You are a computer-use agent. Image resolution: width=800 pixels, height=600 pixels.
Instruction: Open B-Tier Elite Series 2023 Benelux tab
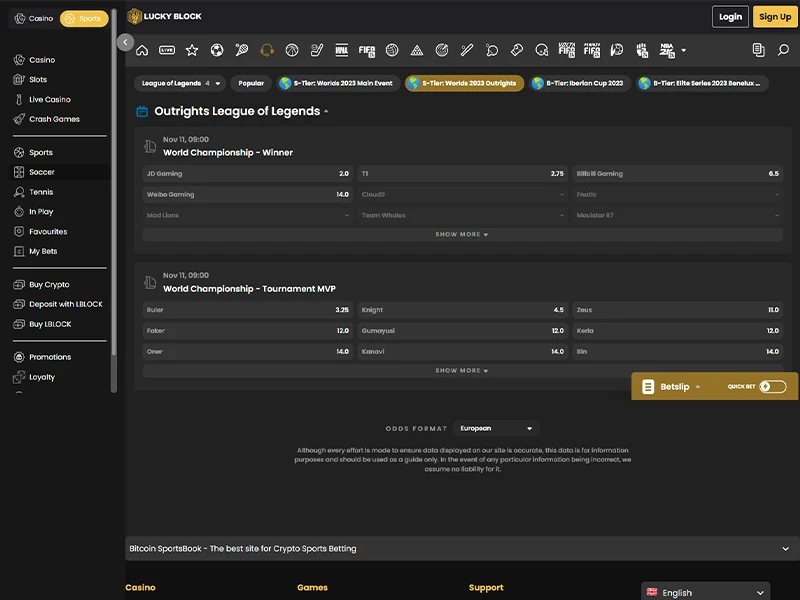coord(703,83)
